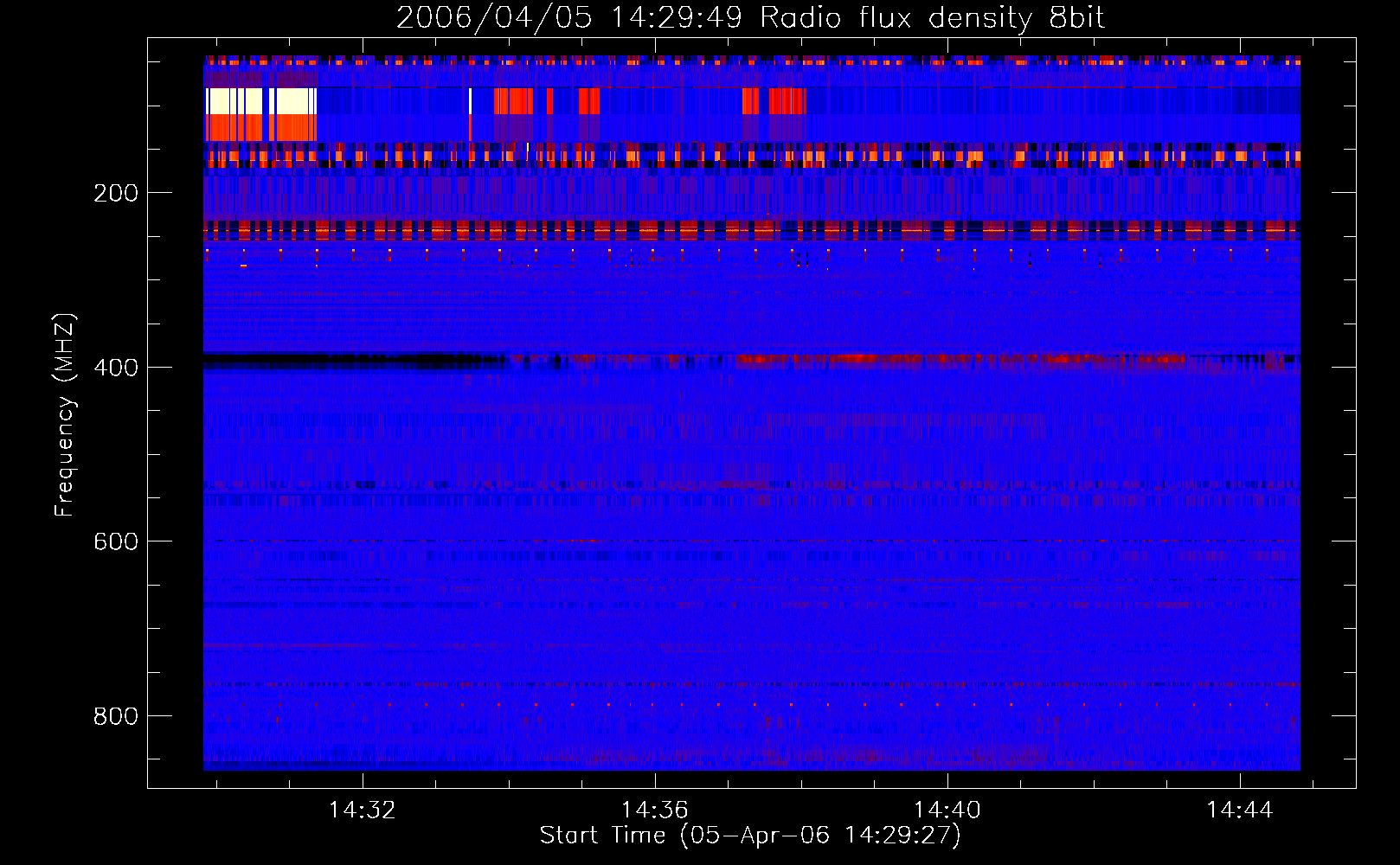
Task: Click the 14:44 time tick label
Action: (1240, 810)
